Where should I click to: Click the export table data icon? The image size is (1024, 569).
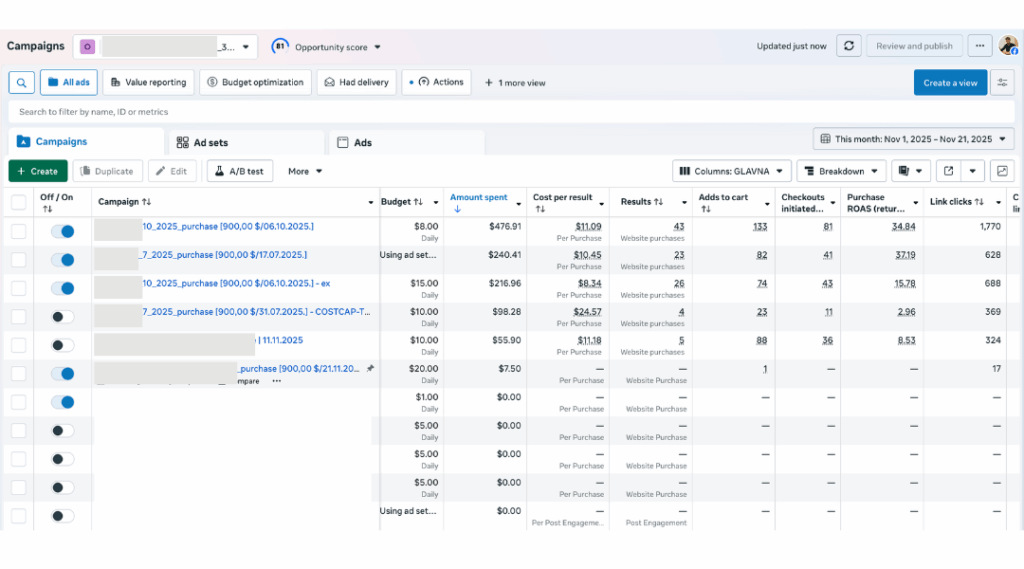[x=949, y=171]
